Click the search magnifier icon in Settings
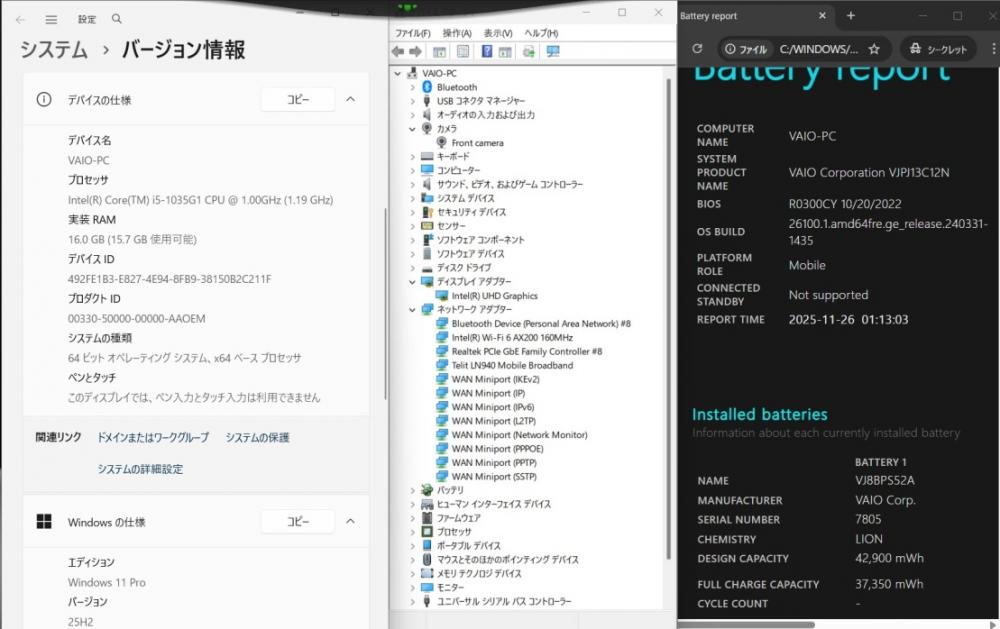 pyautogui.click(x=117, y=19)
